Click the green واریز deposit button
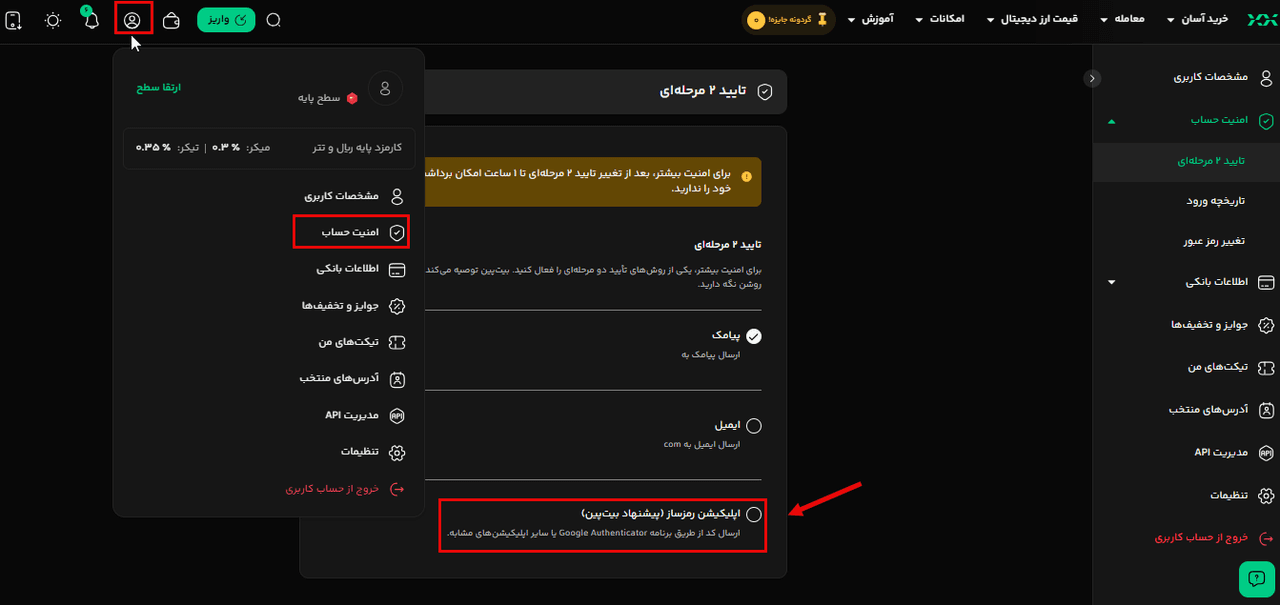 tap(226, 20)
